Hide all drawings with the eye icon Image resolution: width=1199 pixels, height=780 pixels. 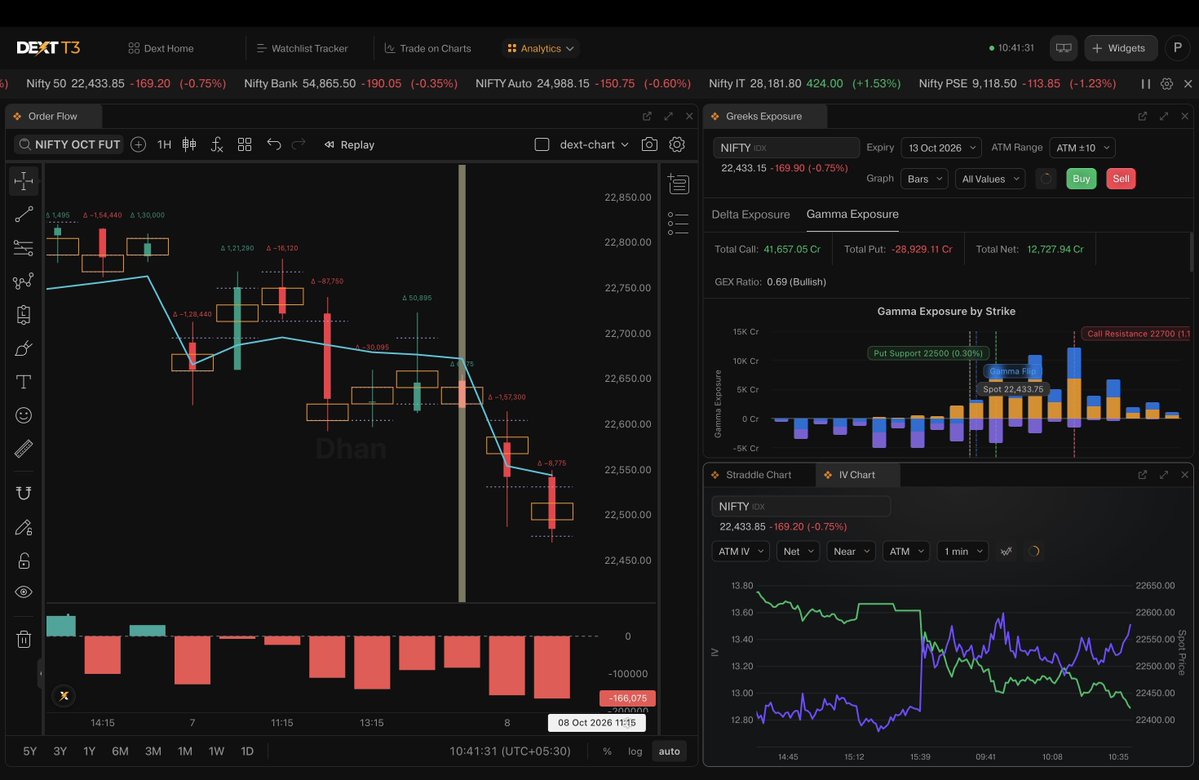[x=24, y=593]
